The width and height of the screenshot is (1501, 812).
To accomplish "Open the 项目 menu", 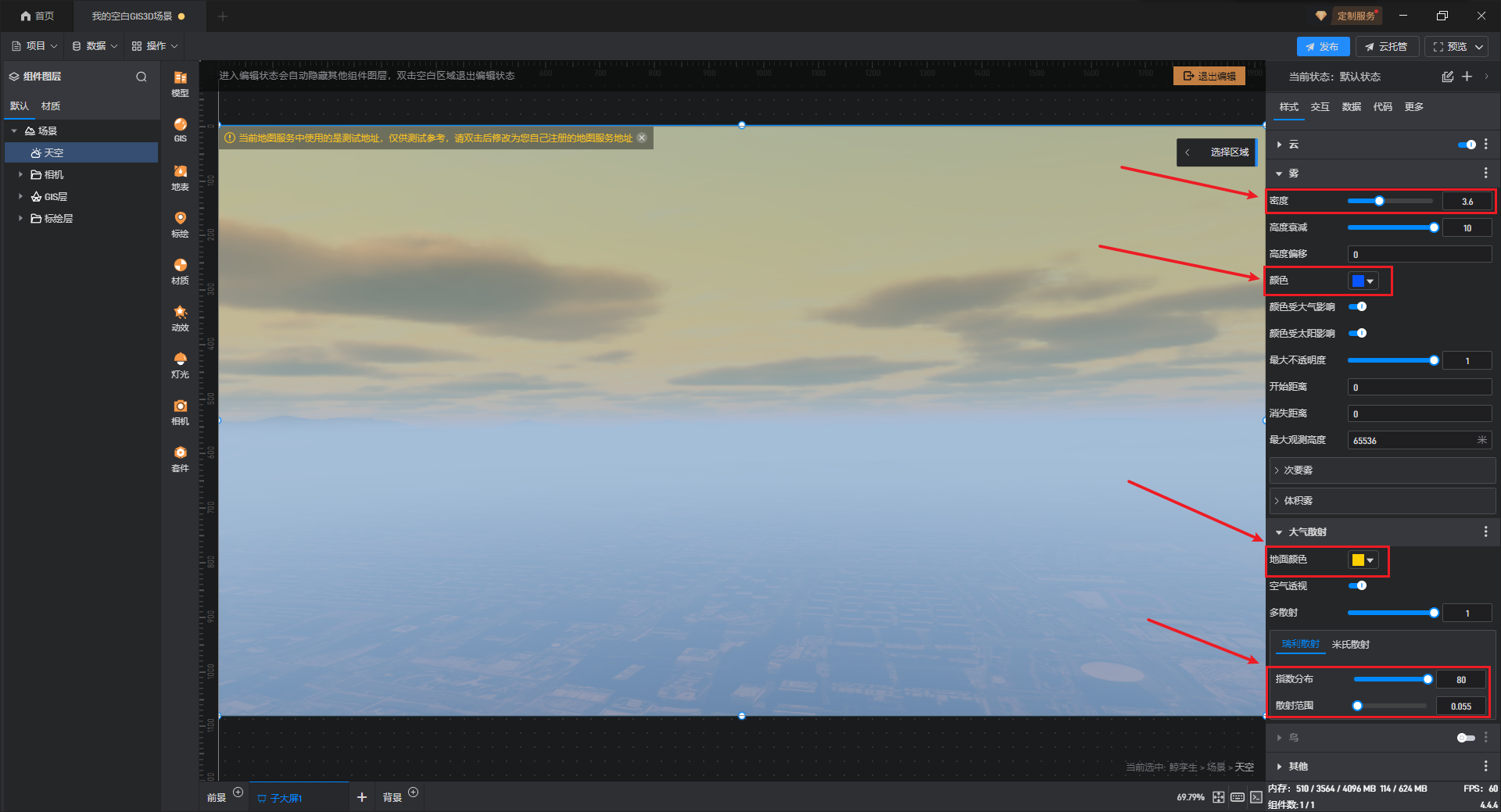I will pyautogui.click(x=34, y=47).
